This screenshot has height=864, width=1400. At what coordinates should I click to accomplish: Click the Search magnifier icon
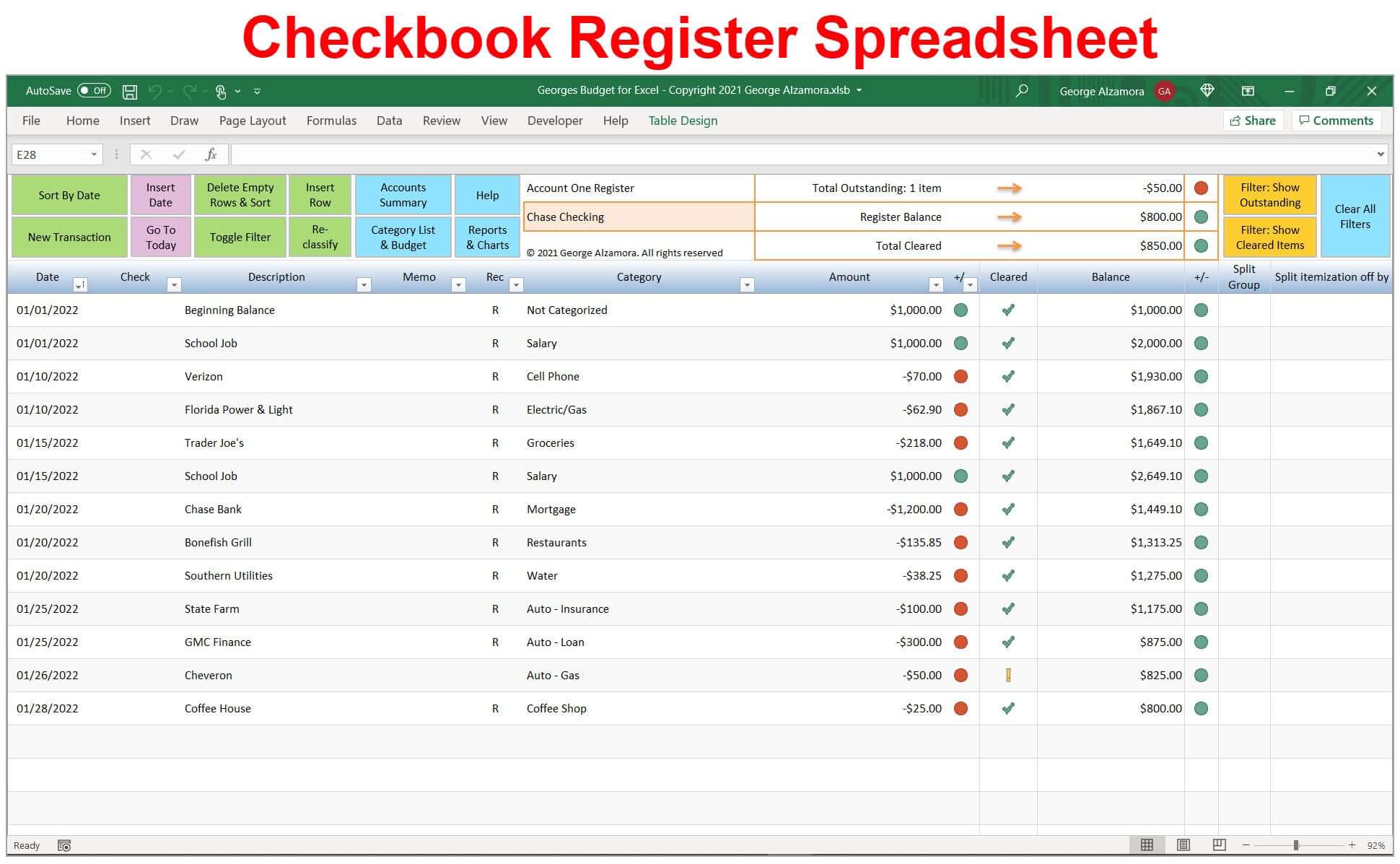(1021, 91)
